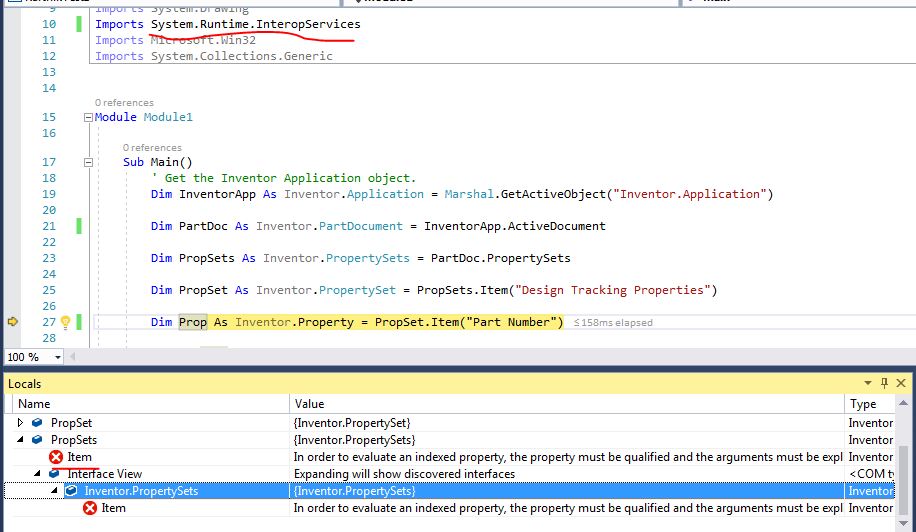Click the Interface View object icon
This screenshot has width=916, height=532.
(54, 473)
